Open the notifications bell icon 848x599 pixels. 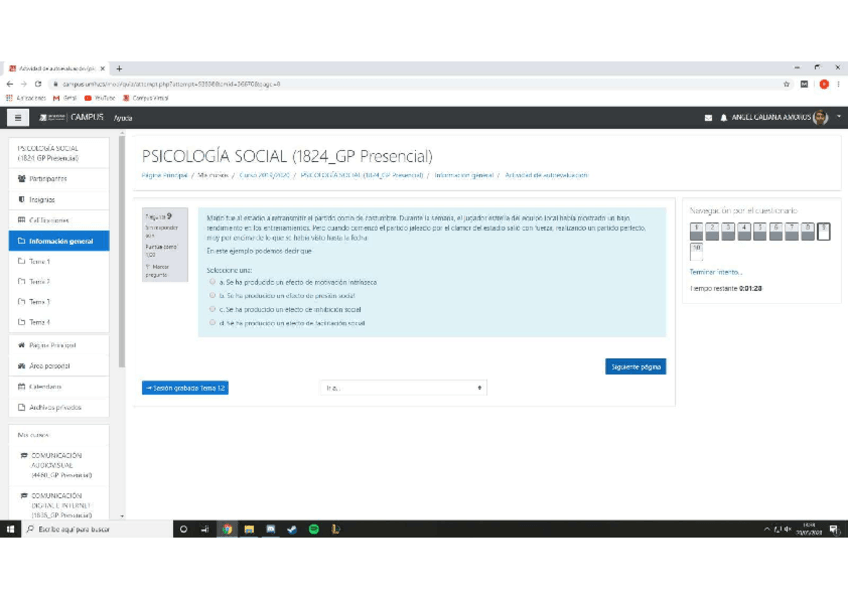(x=724, y=117)
